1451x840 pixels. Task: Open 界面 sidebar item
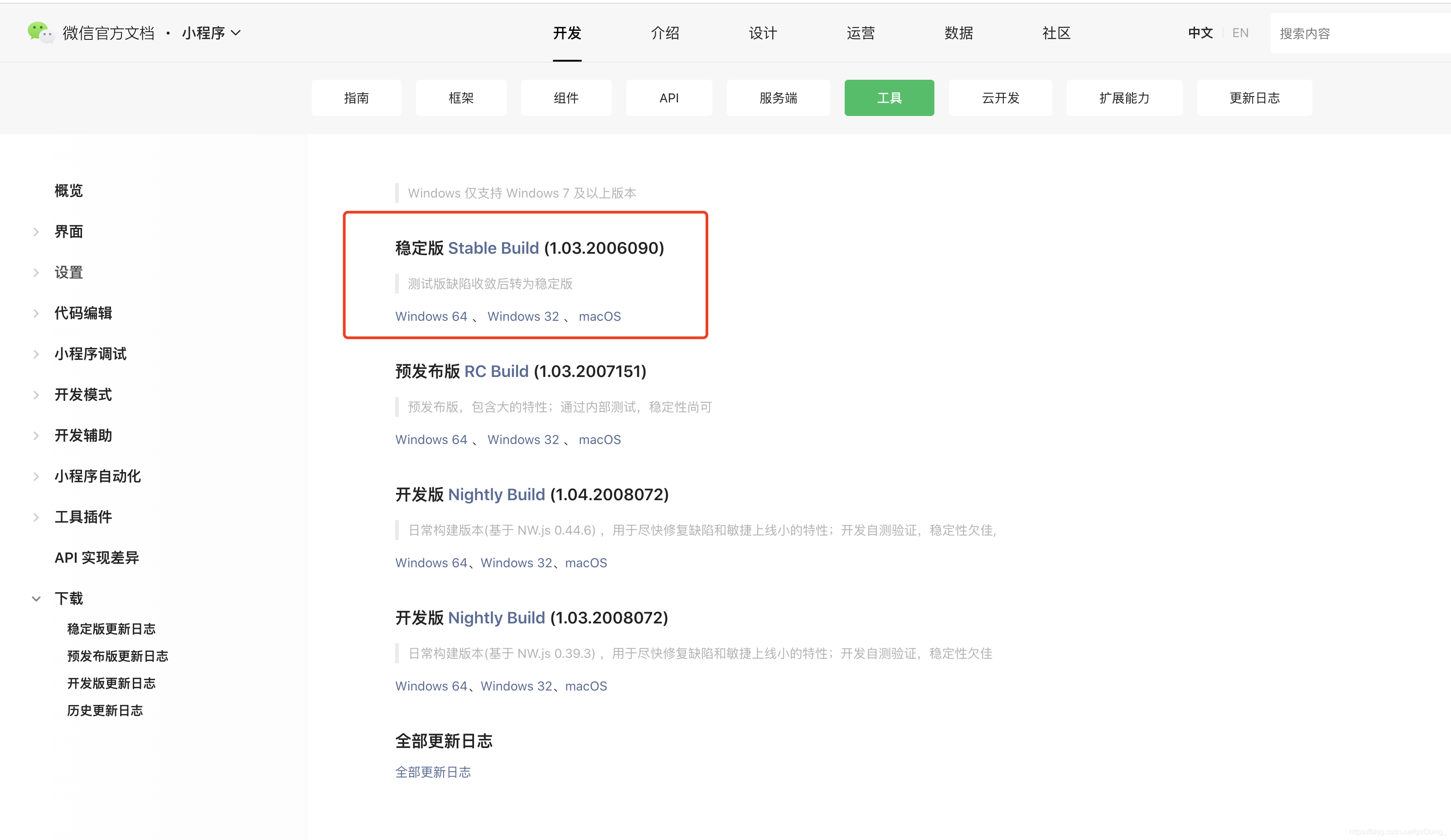click(68, 232)
